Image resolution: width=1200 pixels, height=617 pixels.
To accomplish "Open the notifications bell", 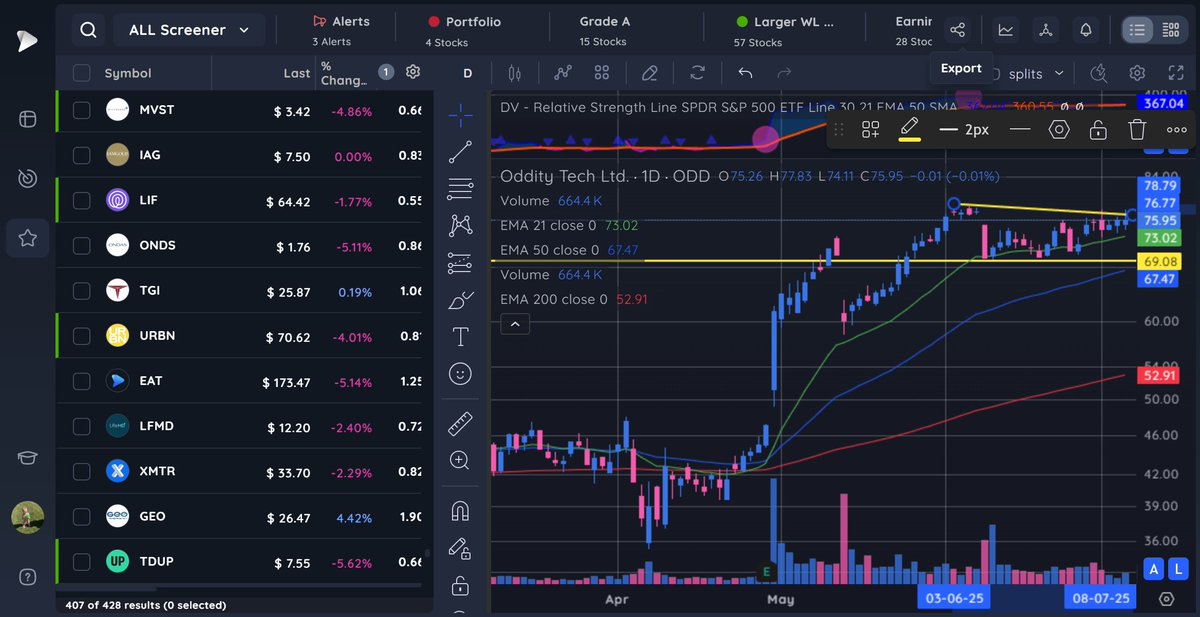I will point(1087,30).
